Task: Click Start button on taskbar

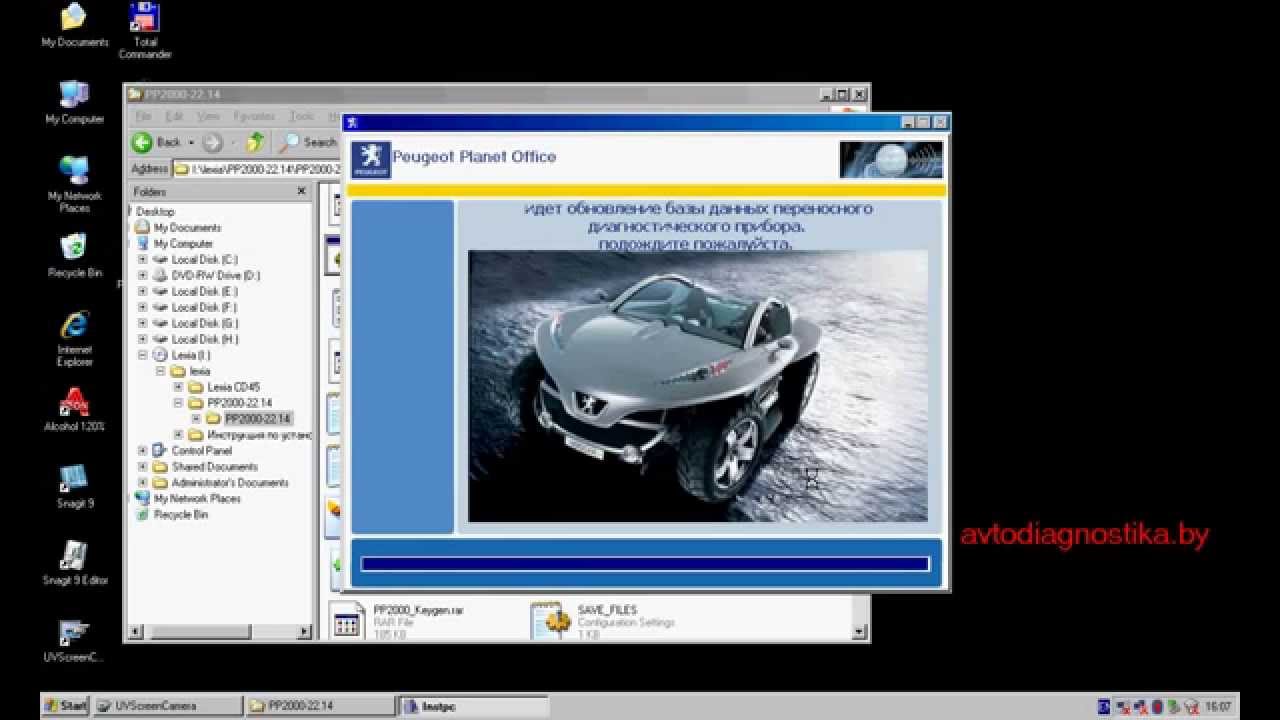Action: pos(65,705)
